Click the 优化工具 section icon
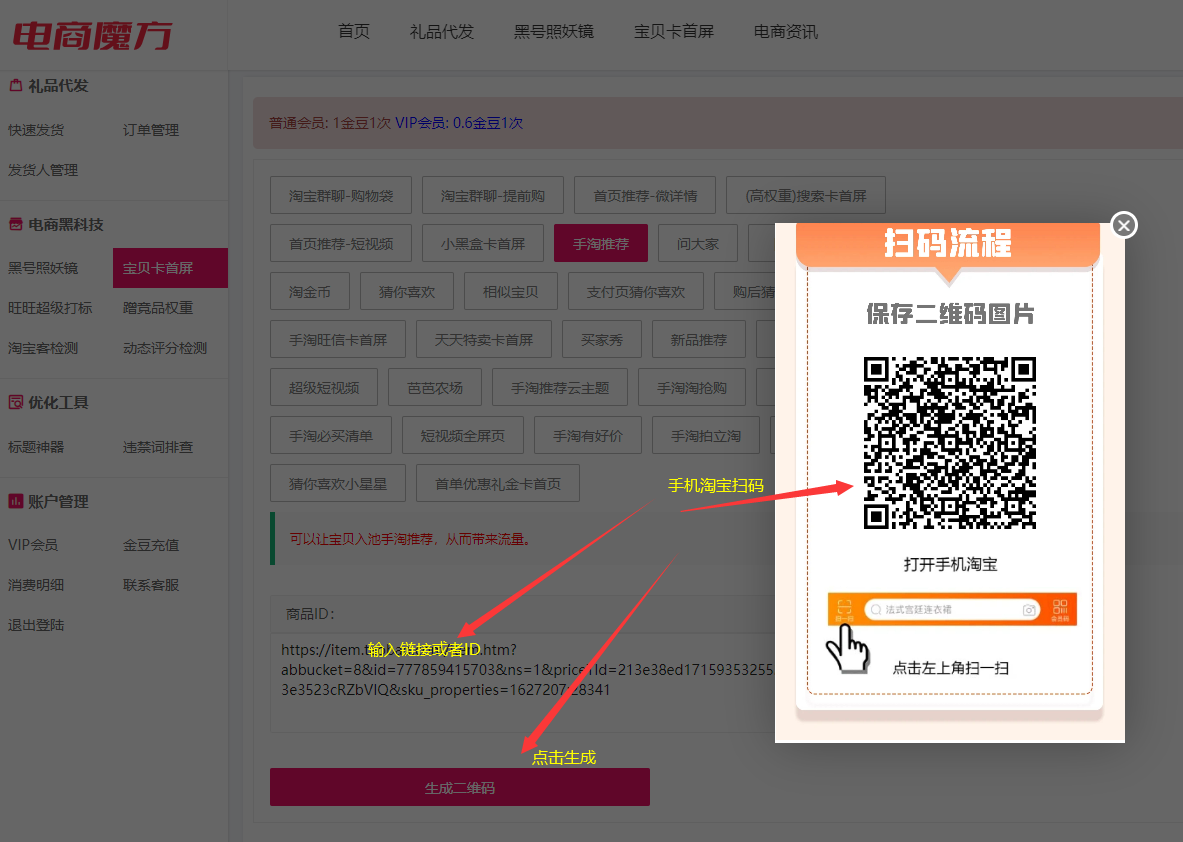Viewport: 1183px width, 842px height. (x=15, y=402)
